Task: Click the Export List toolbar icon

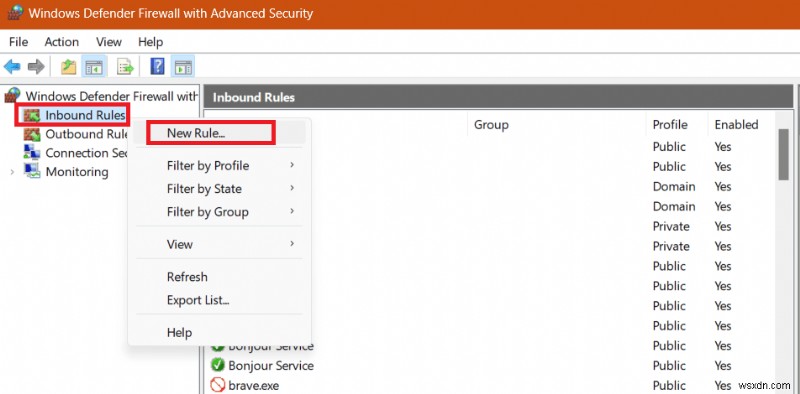Action: tap(125, 66)
